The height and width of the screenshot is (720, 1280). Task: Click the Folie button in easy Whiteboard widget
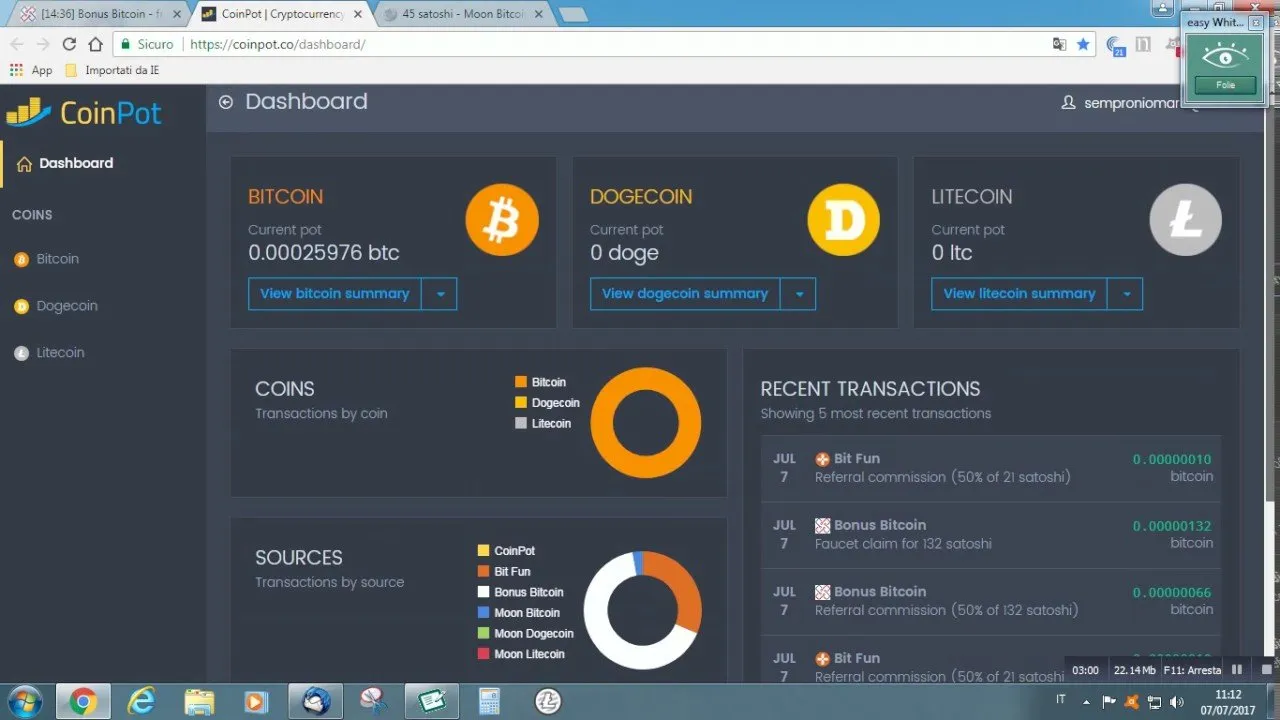pos(1225,85)
